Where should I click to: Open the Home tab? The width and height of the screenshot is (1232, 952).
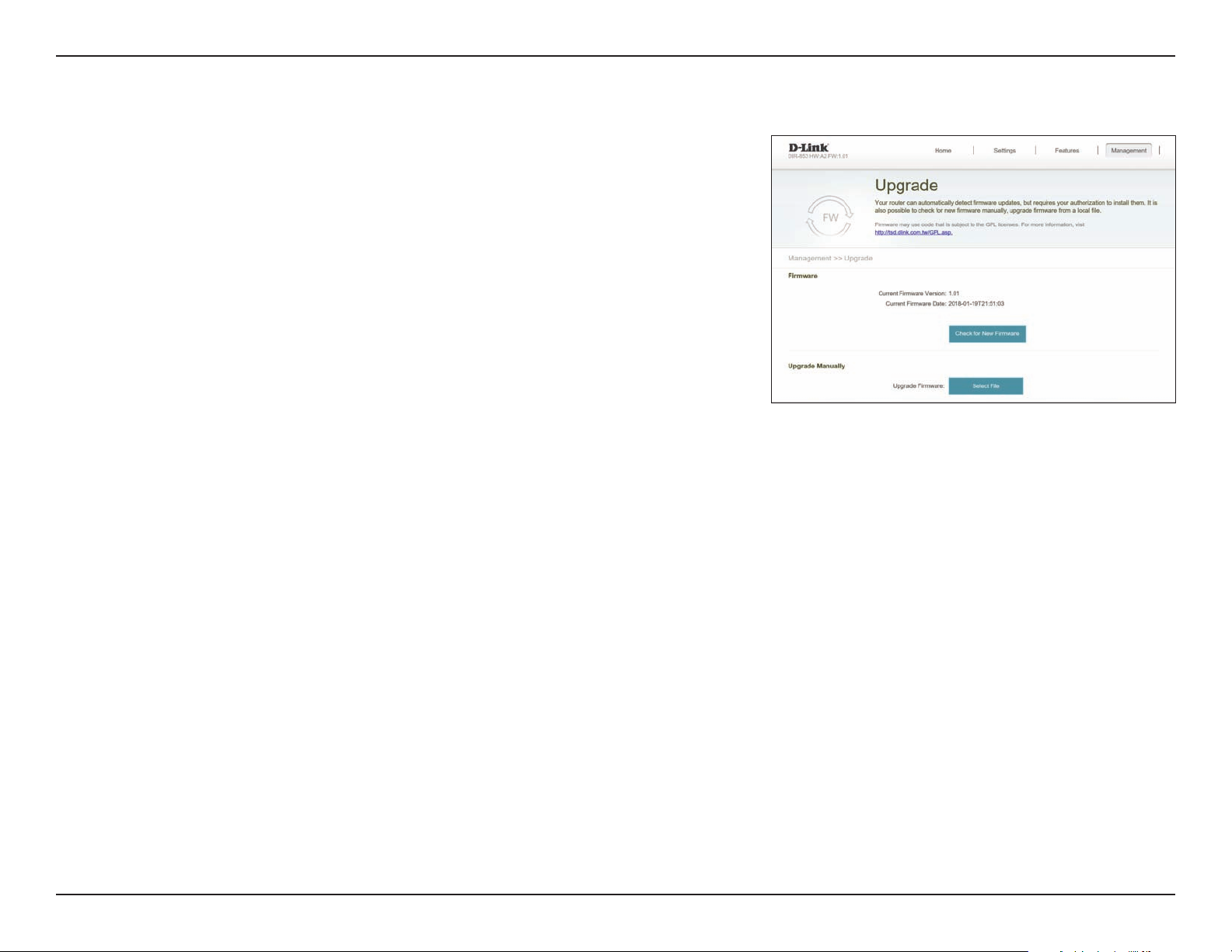pos(943,151)
